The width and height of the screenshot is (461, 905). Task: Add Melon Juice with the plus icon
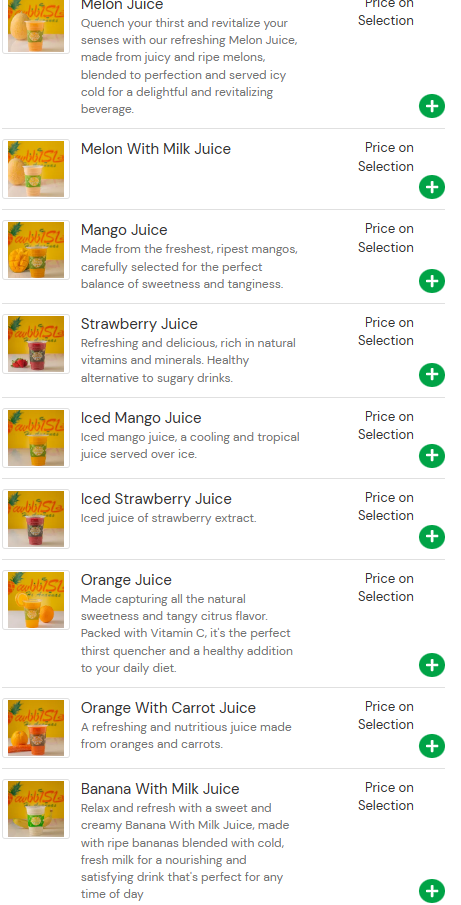click(432, 106)
